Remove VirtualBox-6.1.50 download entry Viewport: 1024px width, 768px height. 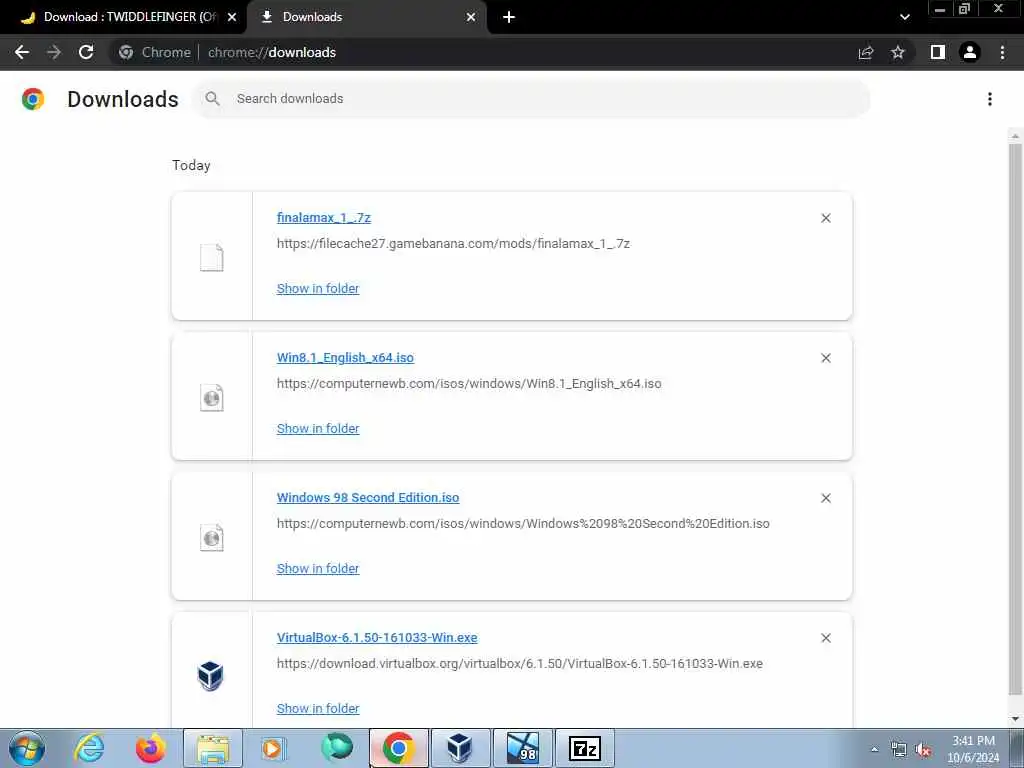826,638
